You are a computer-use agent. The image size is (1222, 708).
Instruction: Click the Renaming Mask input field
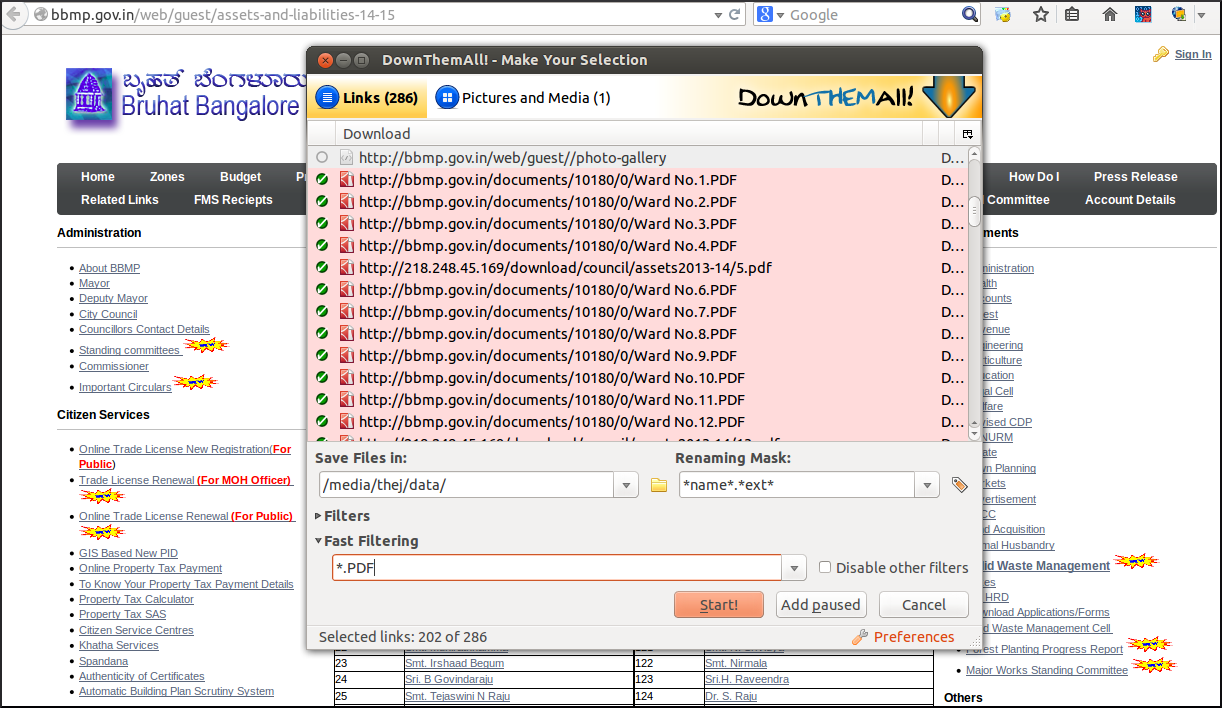[796, 485]
